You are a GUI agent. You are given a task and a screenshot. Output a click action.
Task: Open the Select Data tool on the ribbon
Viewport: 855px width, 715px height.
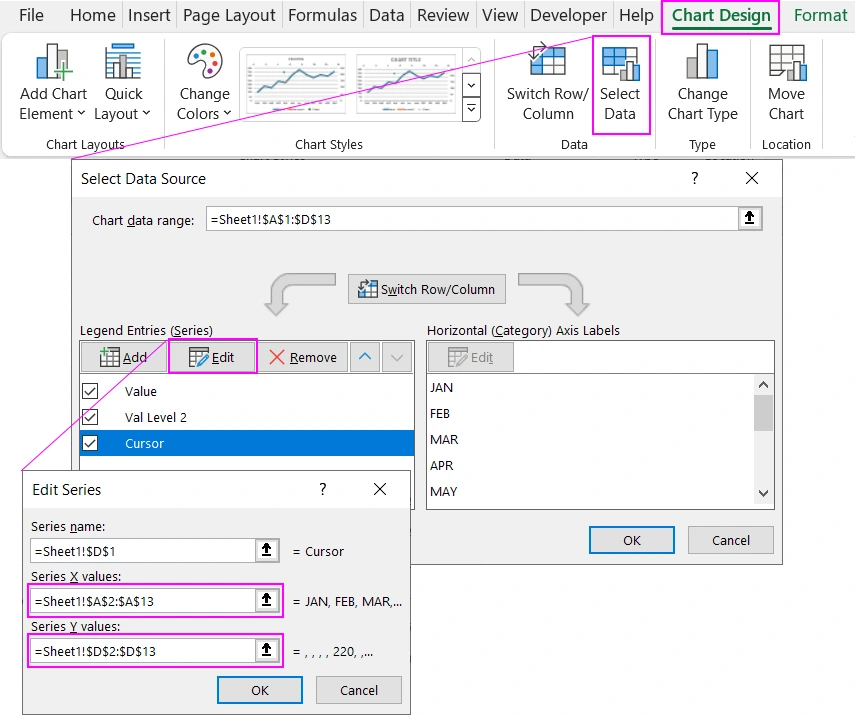[621, 85]
